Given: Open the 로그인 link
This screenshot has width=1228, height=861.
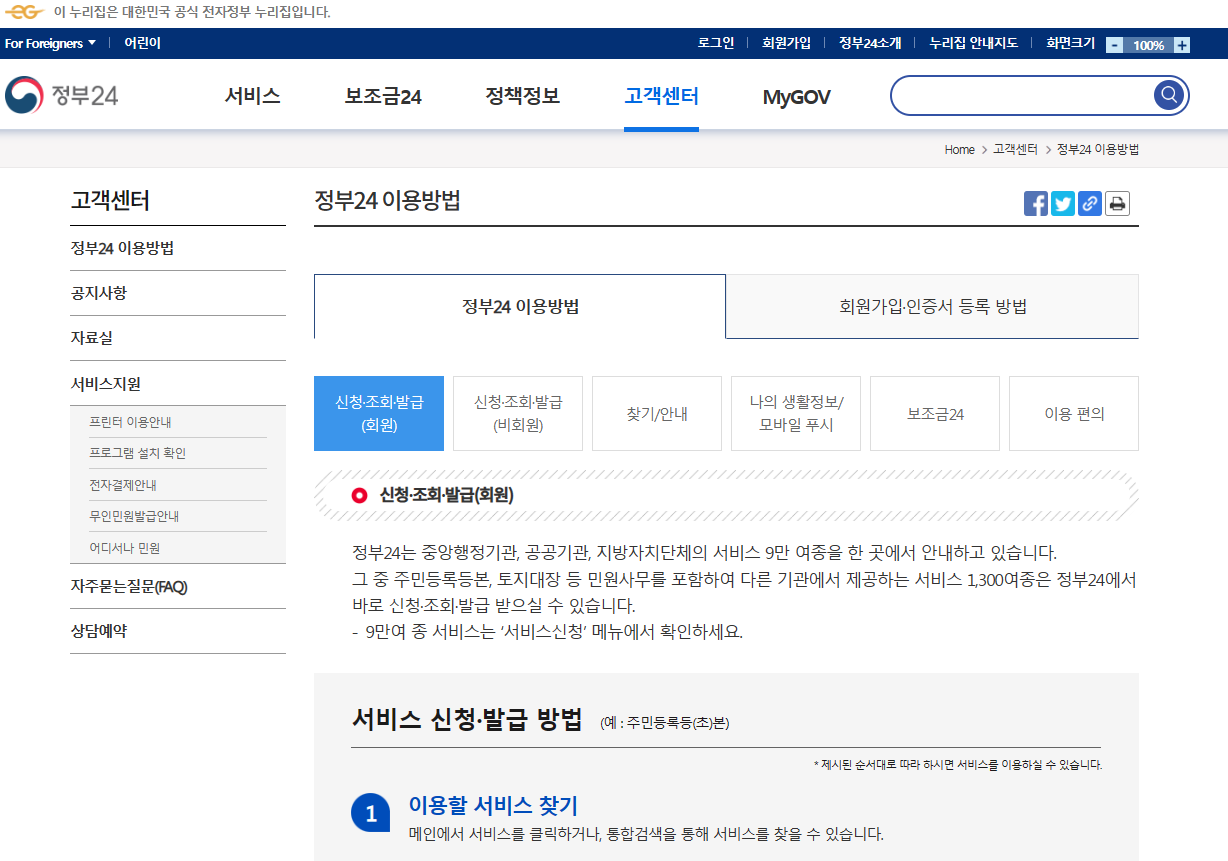Looking at the screenshot, I should tap(718, 43).
